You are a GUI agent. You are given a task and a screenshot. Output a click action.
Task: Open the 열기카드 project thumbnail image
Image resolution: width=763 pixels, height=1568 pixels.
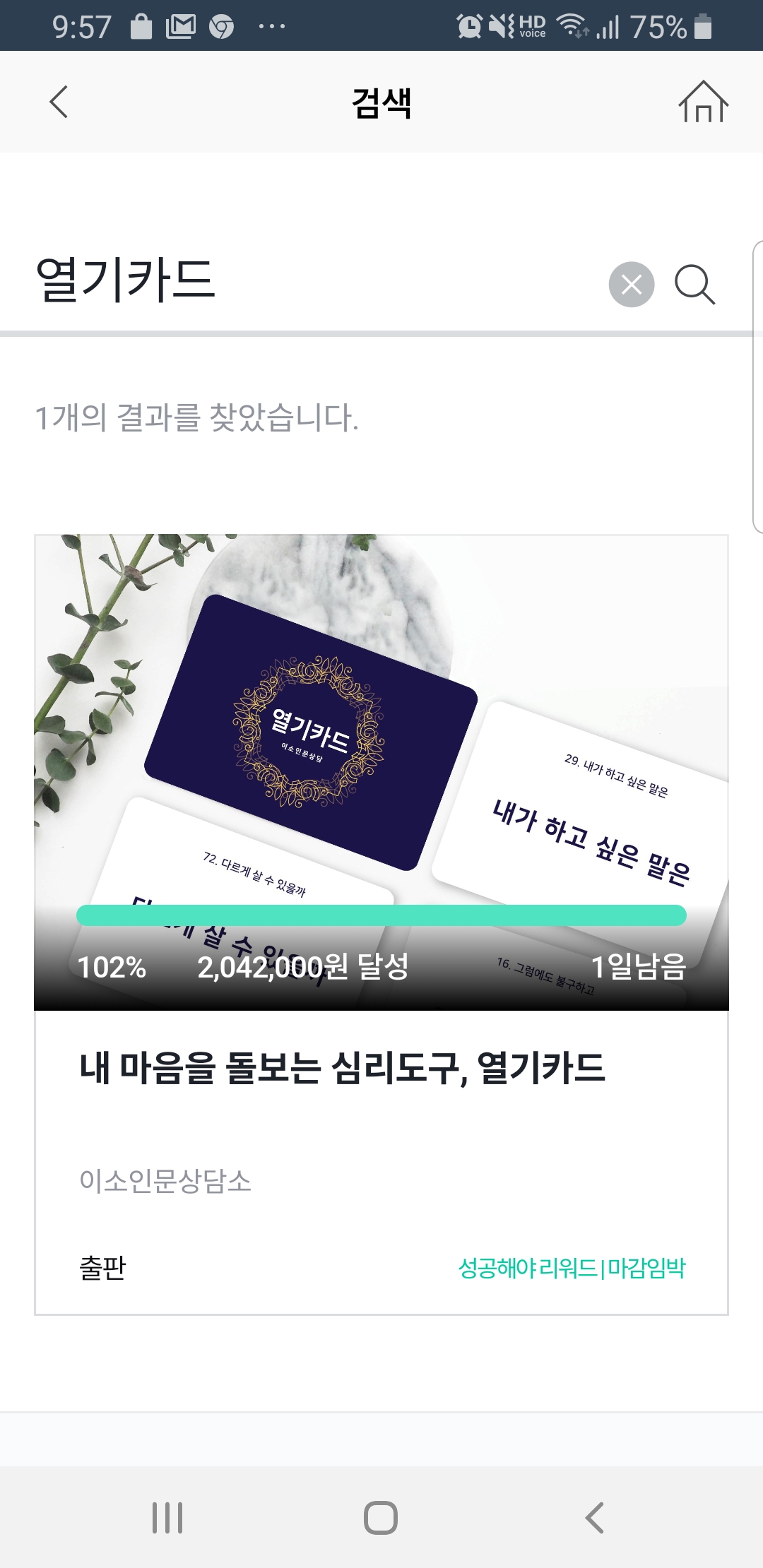click(x=381, y=773)
